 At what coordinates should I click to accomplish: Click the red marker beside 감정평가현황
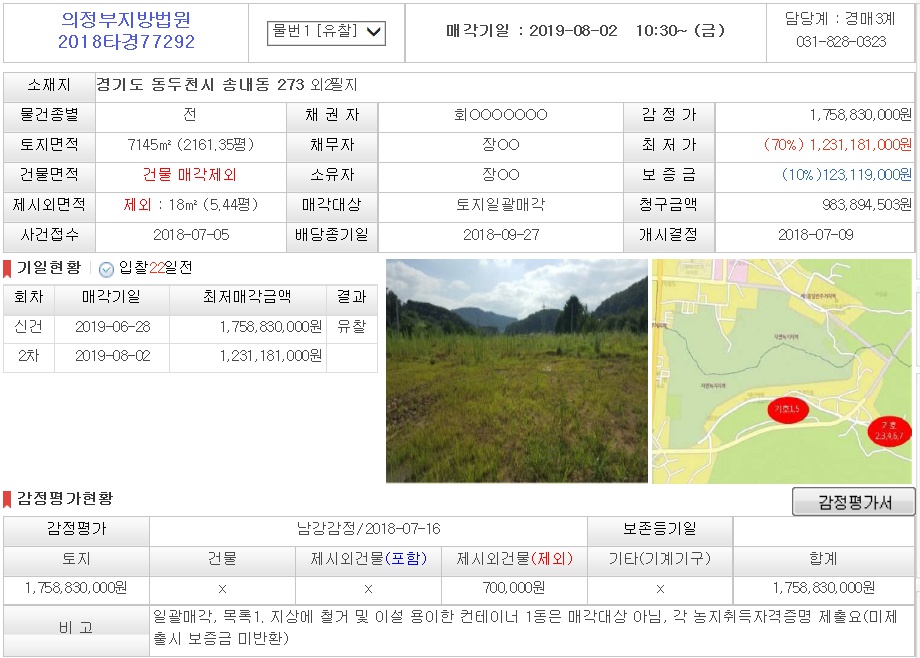tap(7, 500)
